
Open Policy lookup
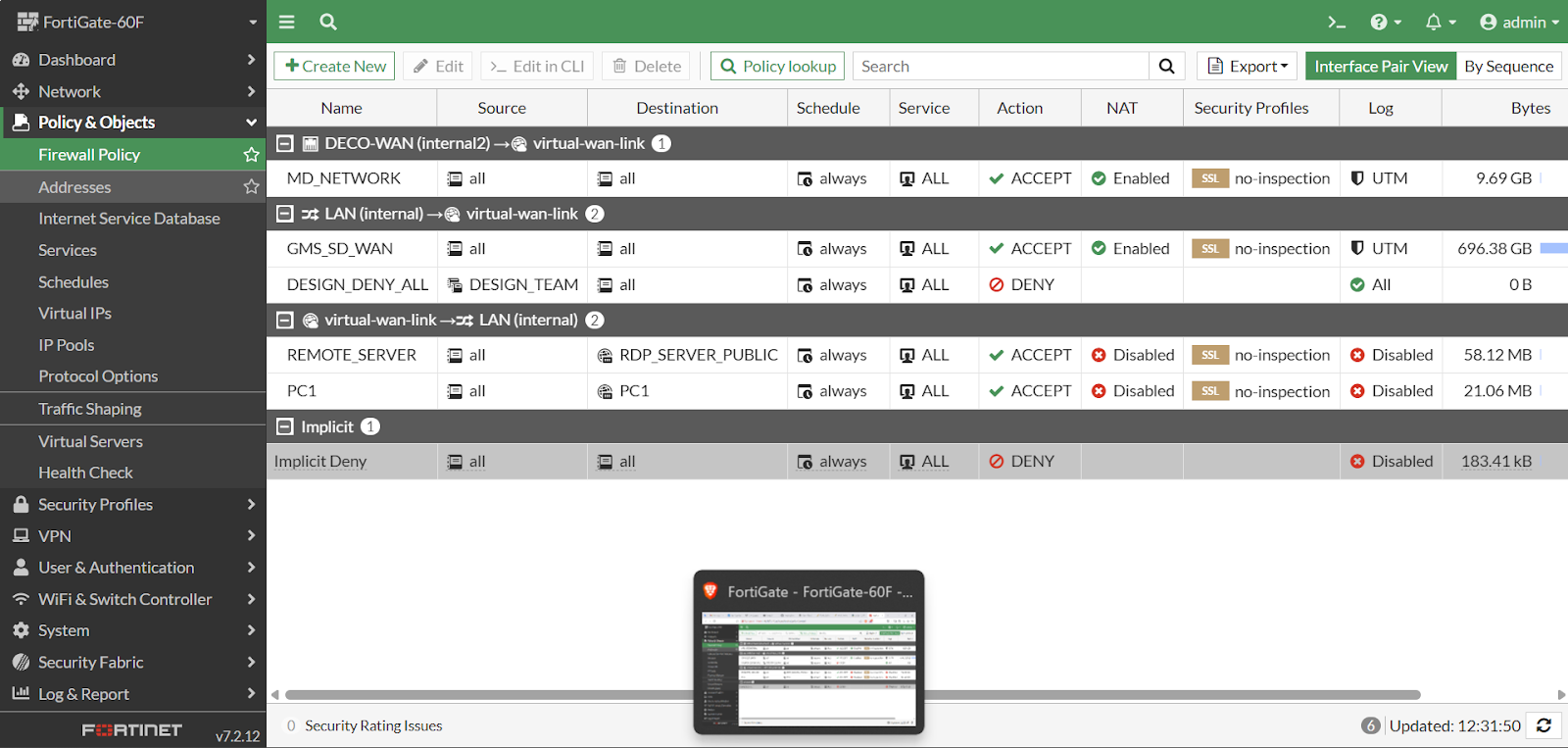click(778, 66)
